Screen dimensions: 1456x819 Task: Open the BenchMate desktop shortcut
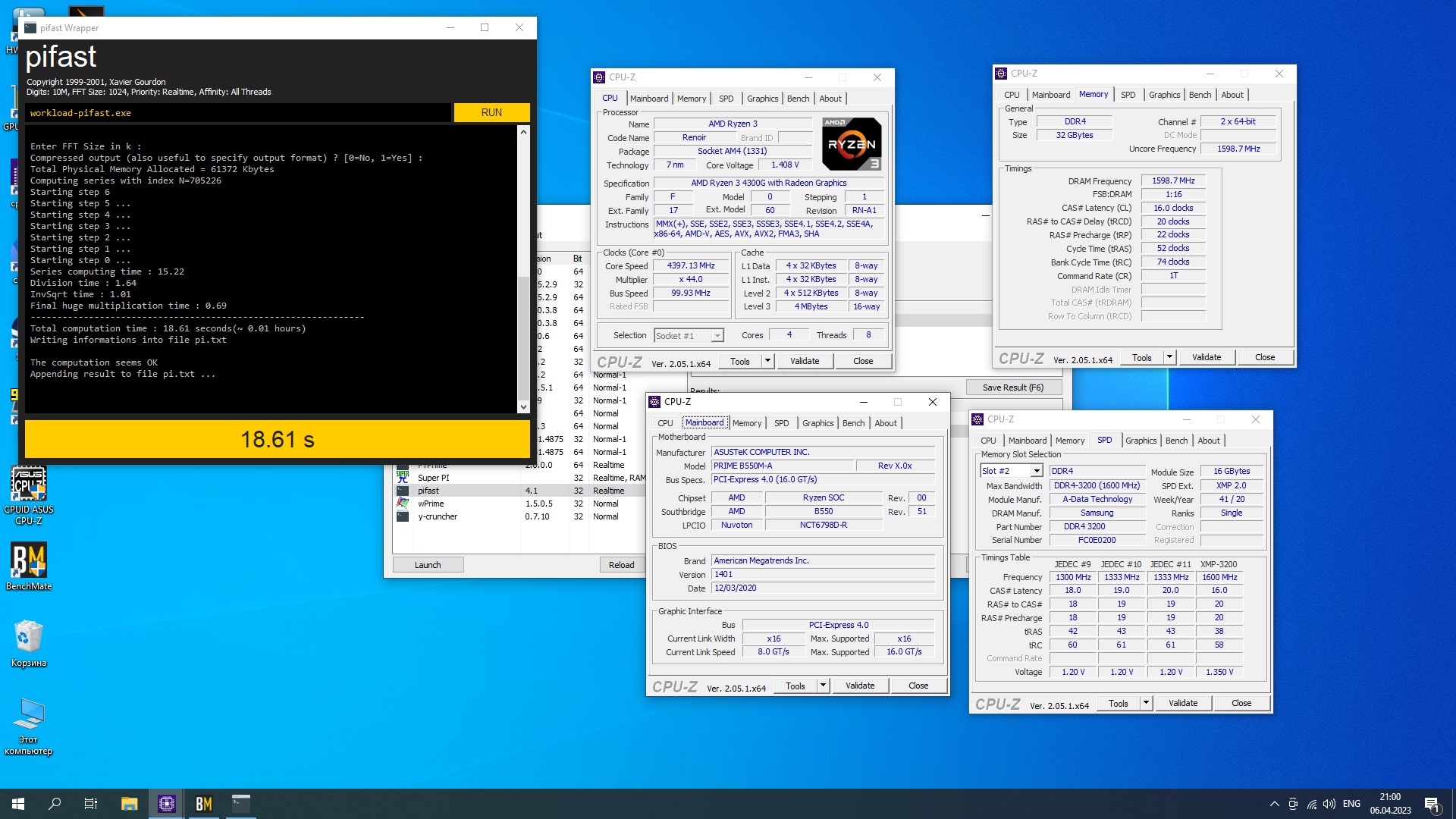point(29,566)
